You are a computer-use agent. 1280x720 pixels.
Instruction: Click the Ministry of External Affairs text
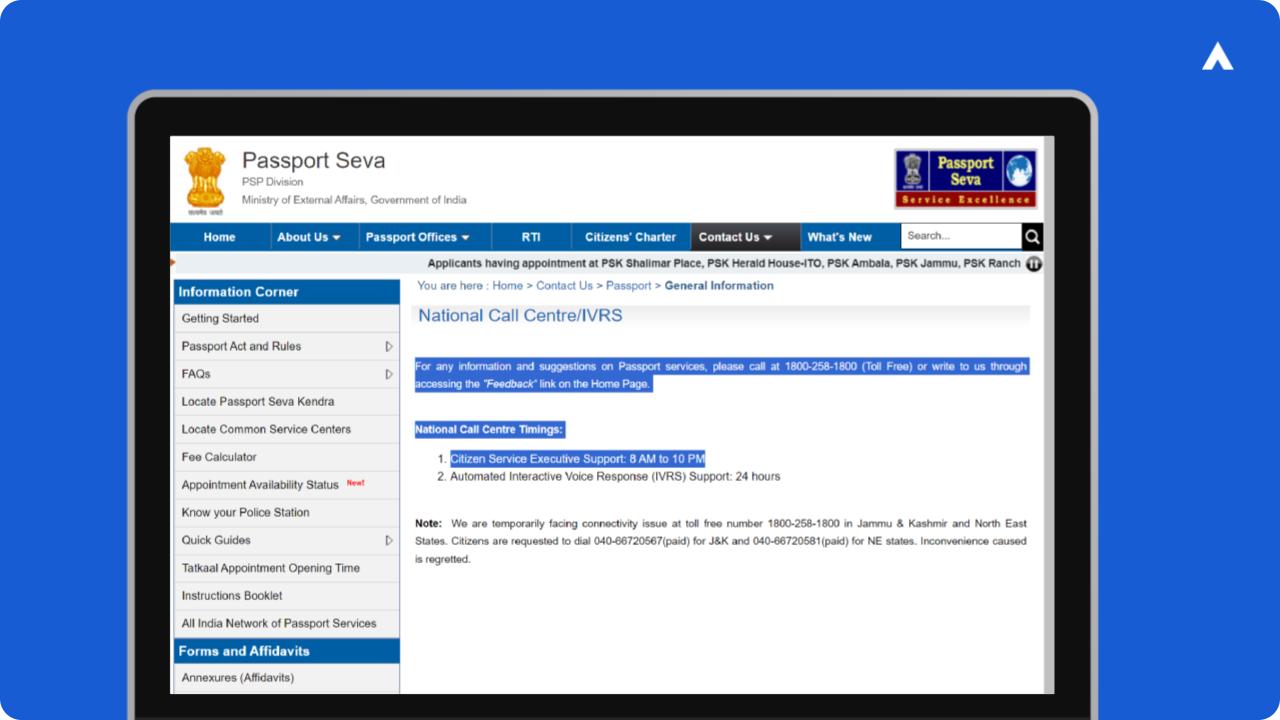(x=354, y=200)
